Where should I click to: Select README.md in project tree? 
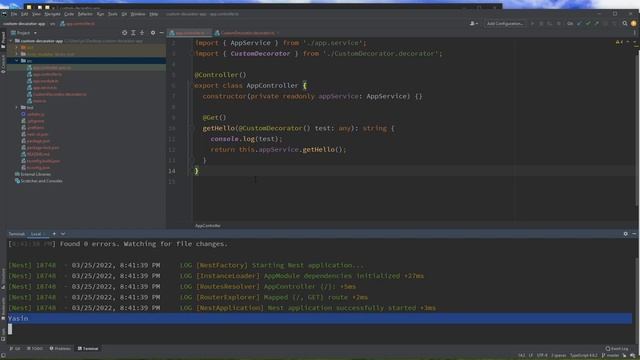(x=38, y=154)
